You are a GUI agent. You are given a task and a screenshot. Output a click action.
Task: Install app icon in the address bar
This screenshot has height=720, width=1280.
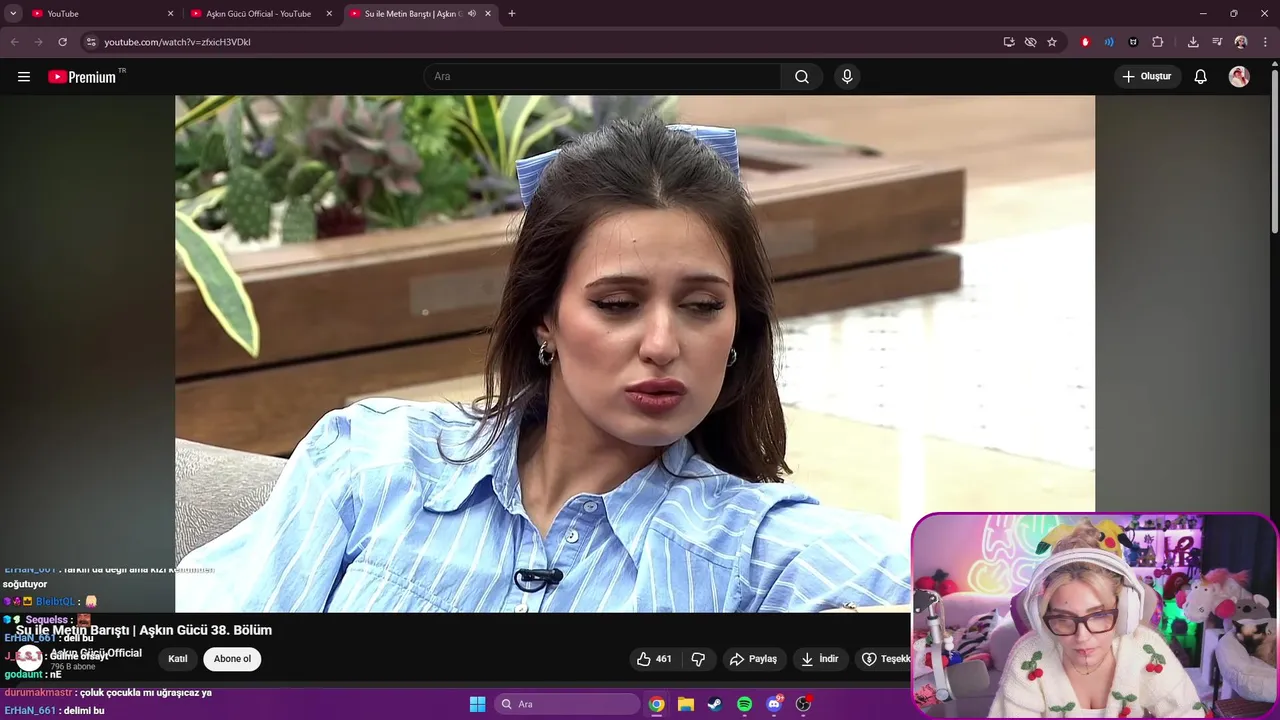tap(1009, 42)
